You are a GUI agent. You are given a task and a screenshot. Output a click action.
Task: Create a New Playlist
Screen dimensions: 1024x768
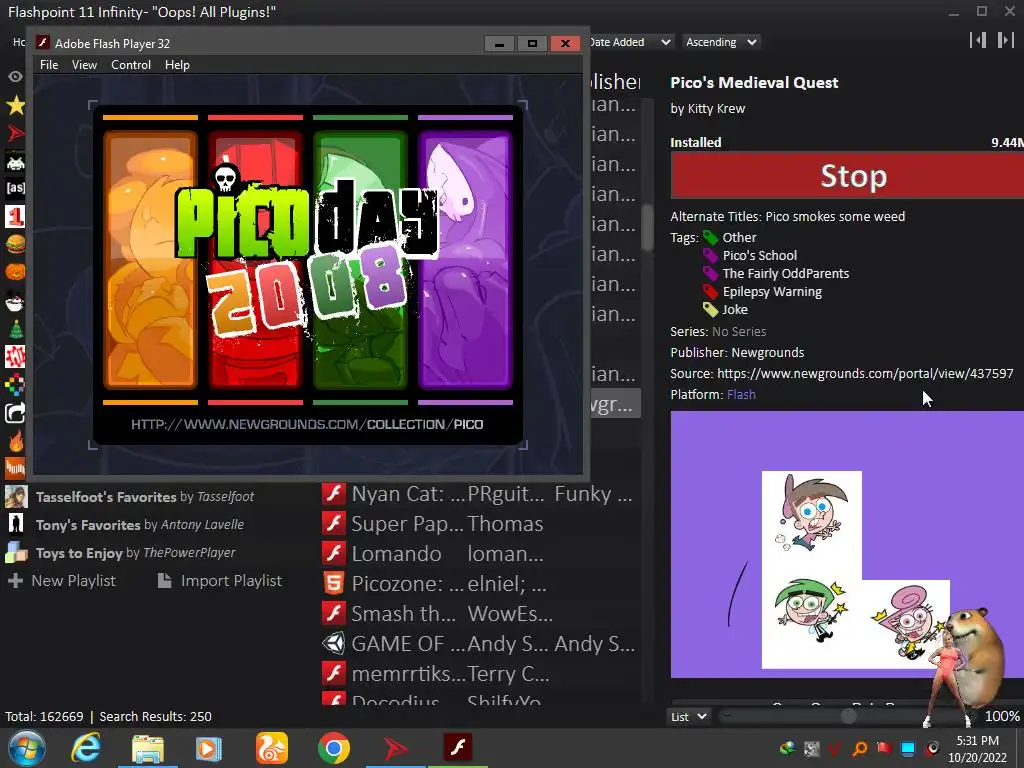(x=61, y=581)
